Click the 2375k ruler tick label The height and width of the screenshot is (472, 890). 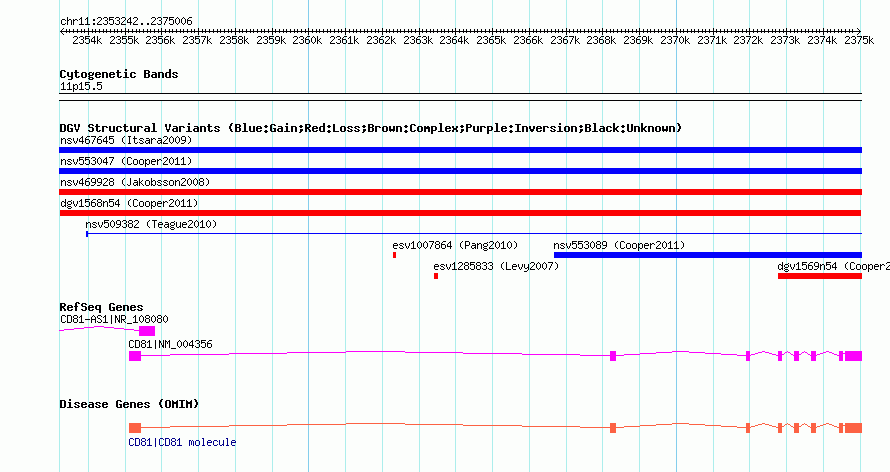click(x=859, y=40)
